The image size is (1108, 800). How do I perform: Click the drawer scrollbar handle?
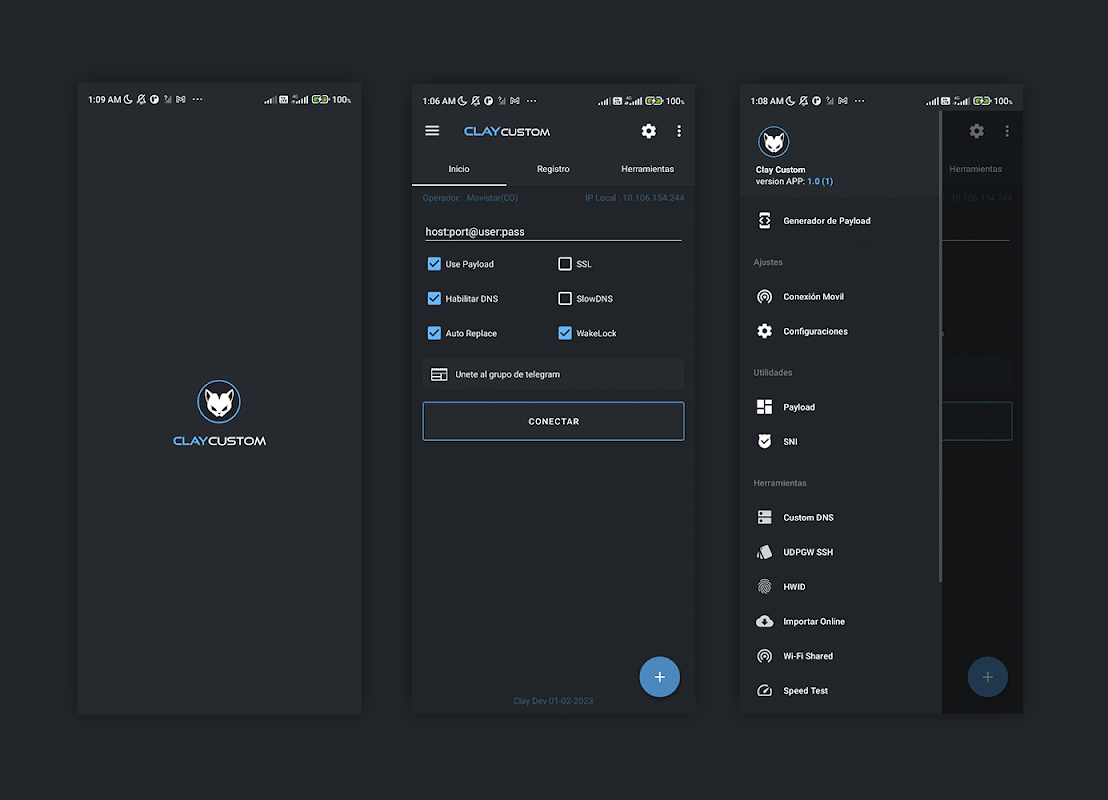pyautogui.click(x=940, y=346)
